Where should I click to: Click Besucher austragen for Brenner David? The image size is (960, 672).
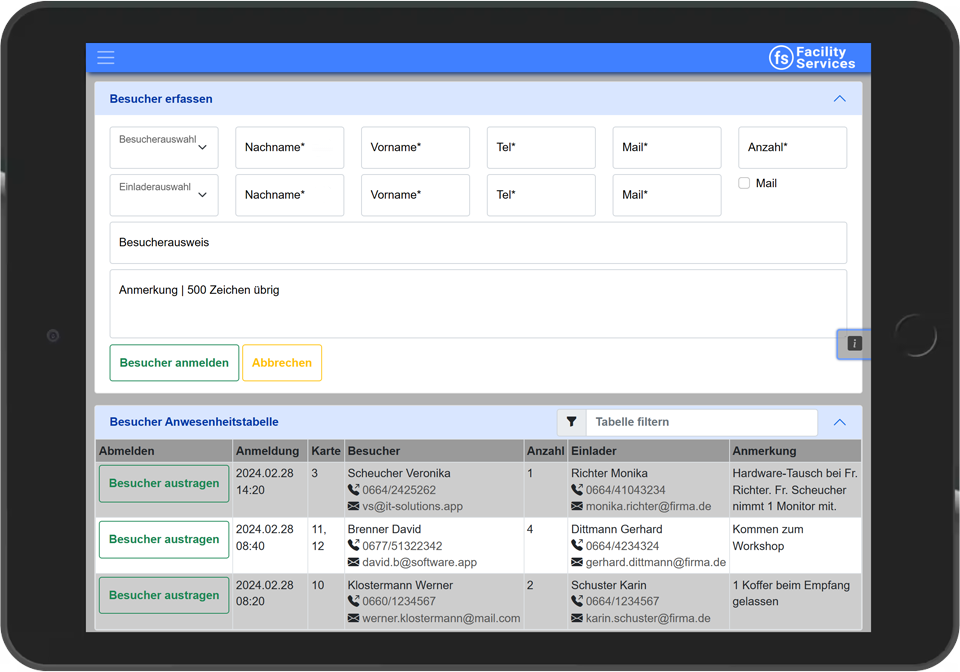164,539
